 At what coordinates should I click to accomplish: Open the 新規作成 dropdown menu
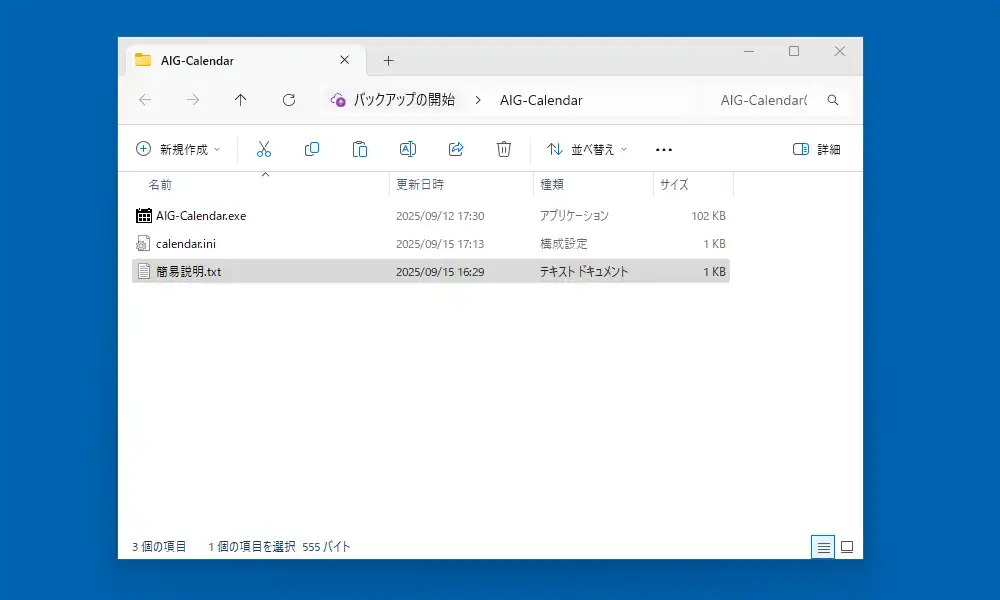[x=178, y=149]
